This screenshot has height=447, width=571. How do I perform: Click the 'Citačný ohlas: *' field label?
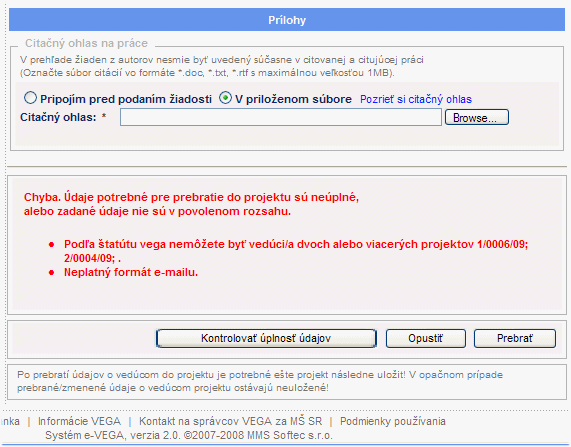coord(63,117)
